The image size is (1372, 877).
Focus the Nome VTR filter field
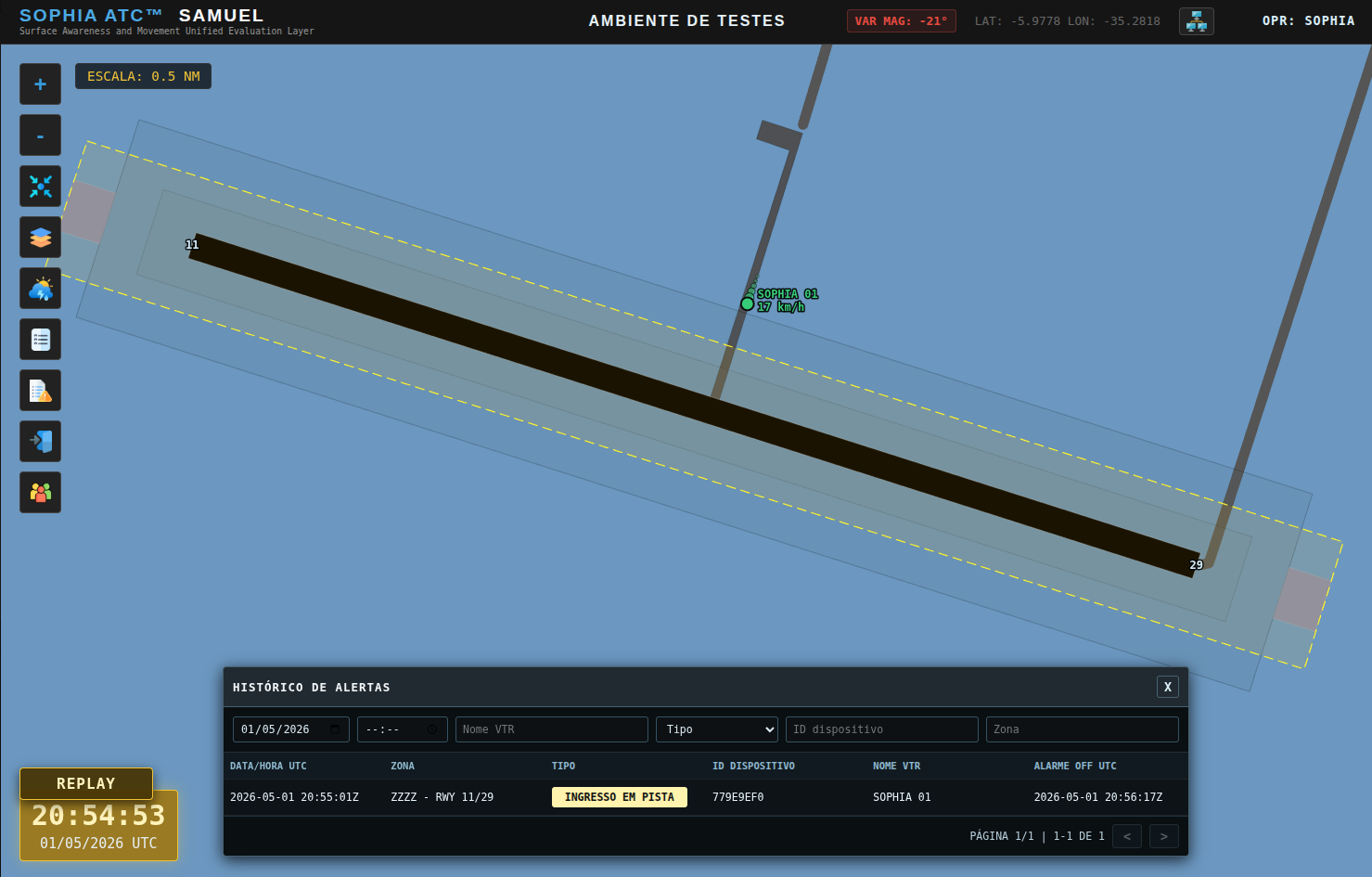pos(552,729)
